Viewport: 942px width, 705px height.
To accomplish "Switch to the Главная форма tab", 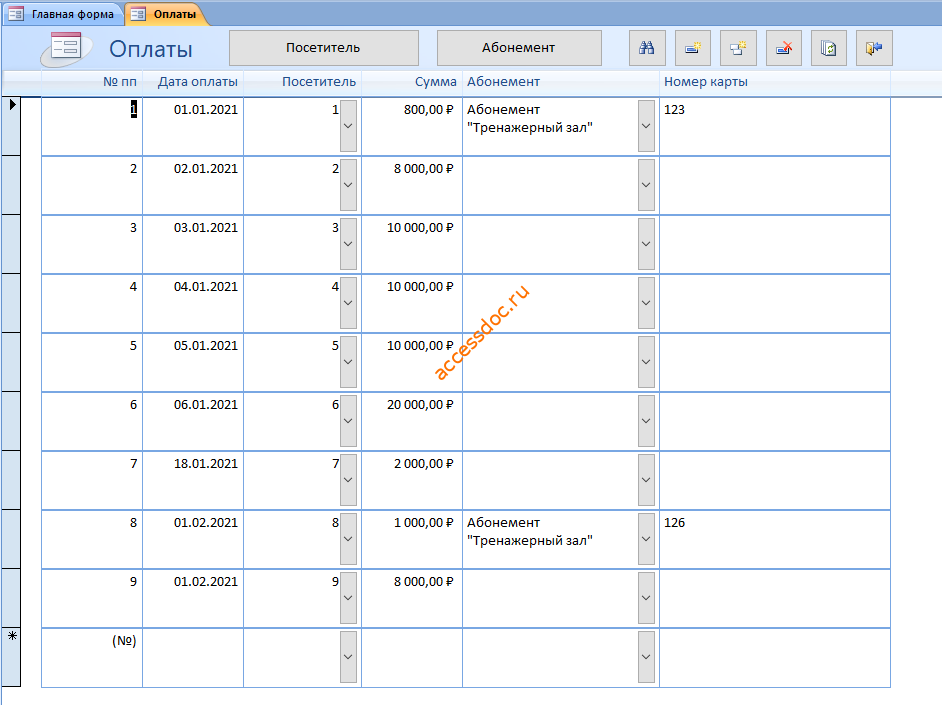I will pos(64,14).
